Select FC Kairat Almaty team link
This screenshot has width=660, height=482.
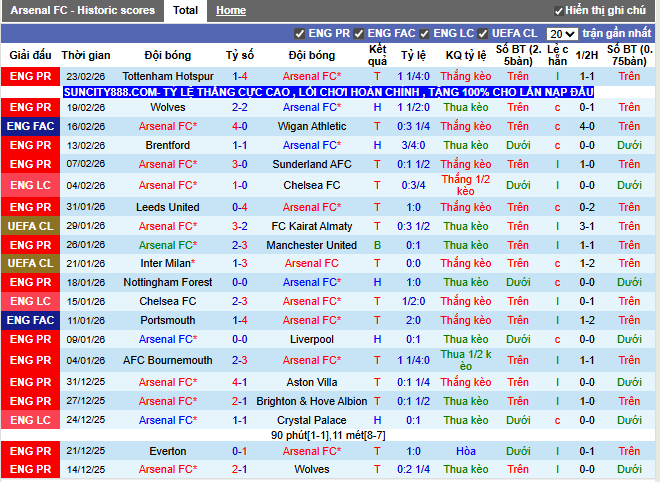point(312,226)
